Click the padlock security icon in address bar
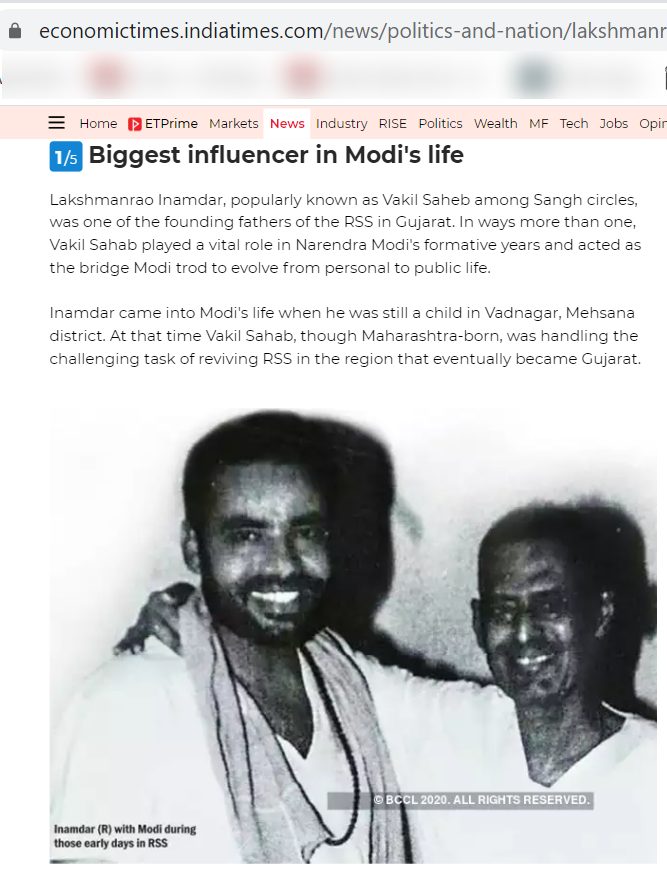 15,31
